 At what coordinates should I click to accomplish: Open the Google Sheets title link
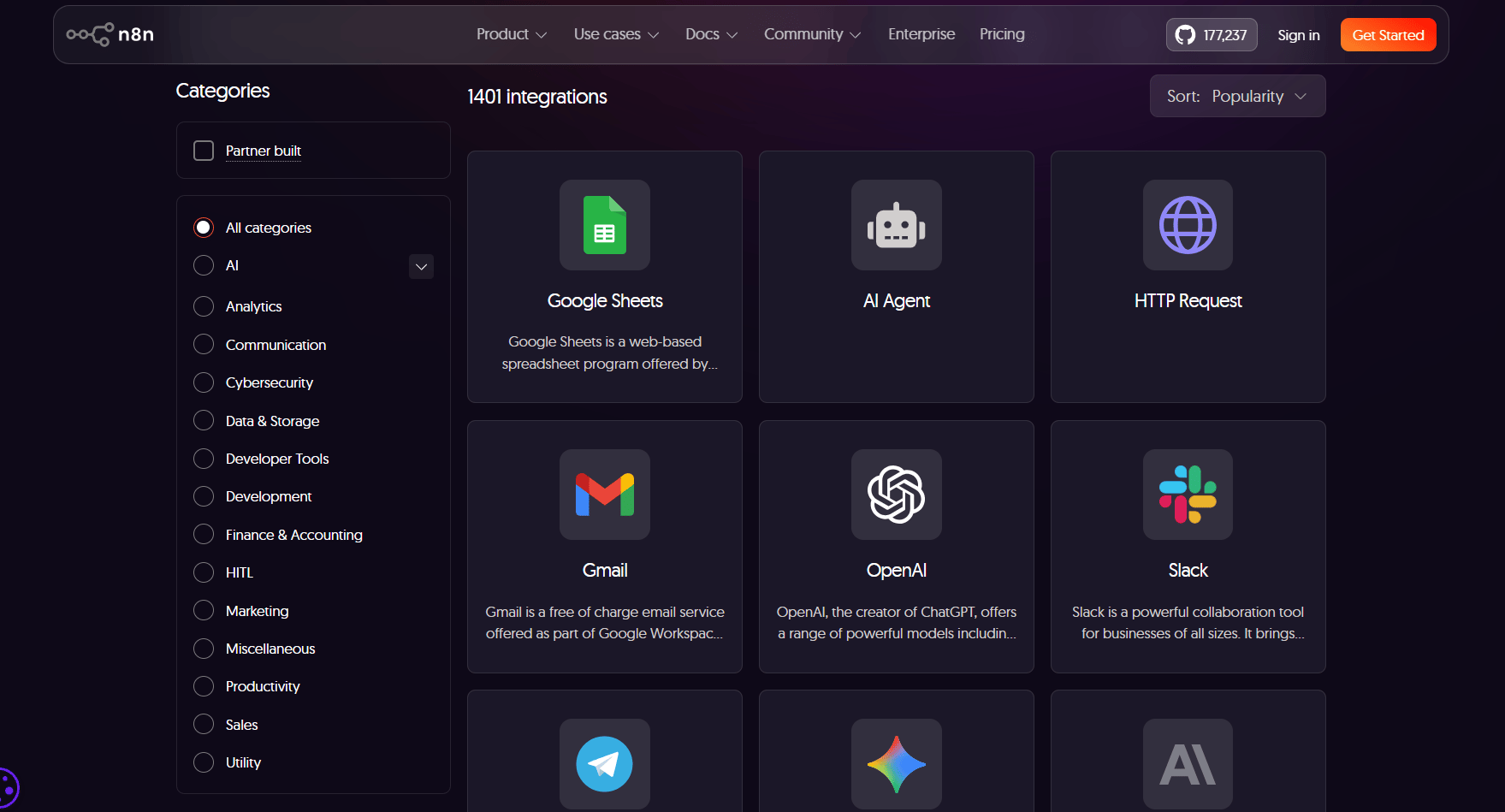point(605,301)
